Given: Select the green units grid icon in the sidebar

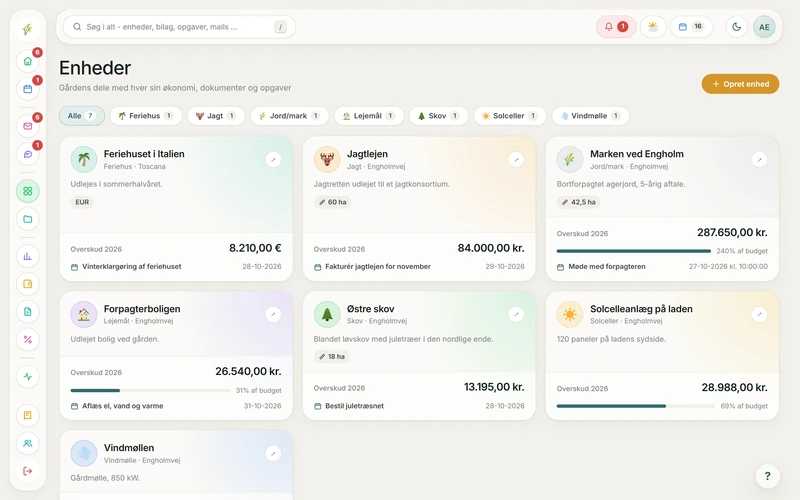Looking at the screenshot, I should [x=28, y=191].
